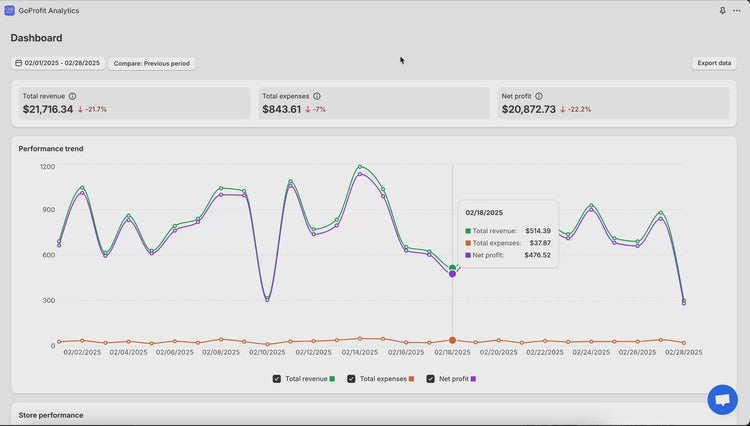Open the Compare: Previous period dropdown
750x426 pixels.
click(151, 63)
